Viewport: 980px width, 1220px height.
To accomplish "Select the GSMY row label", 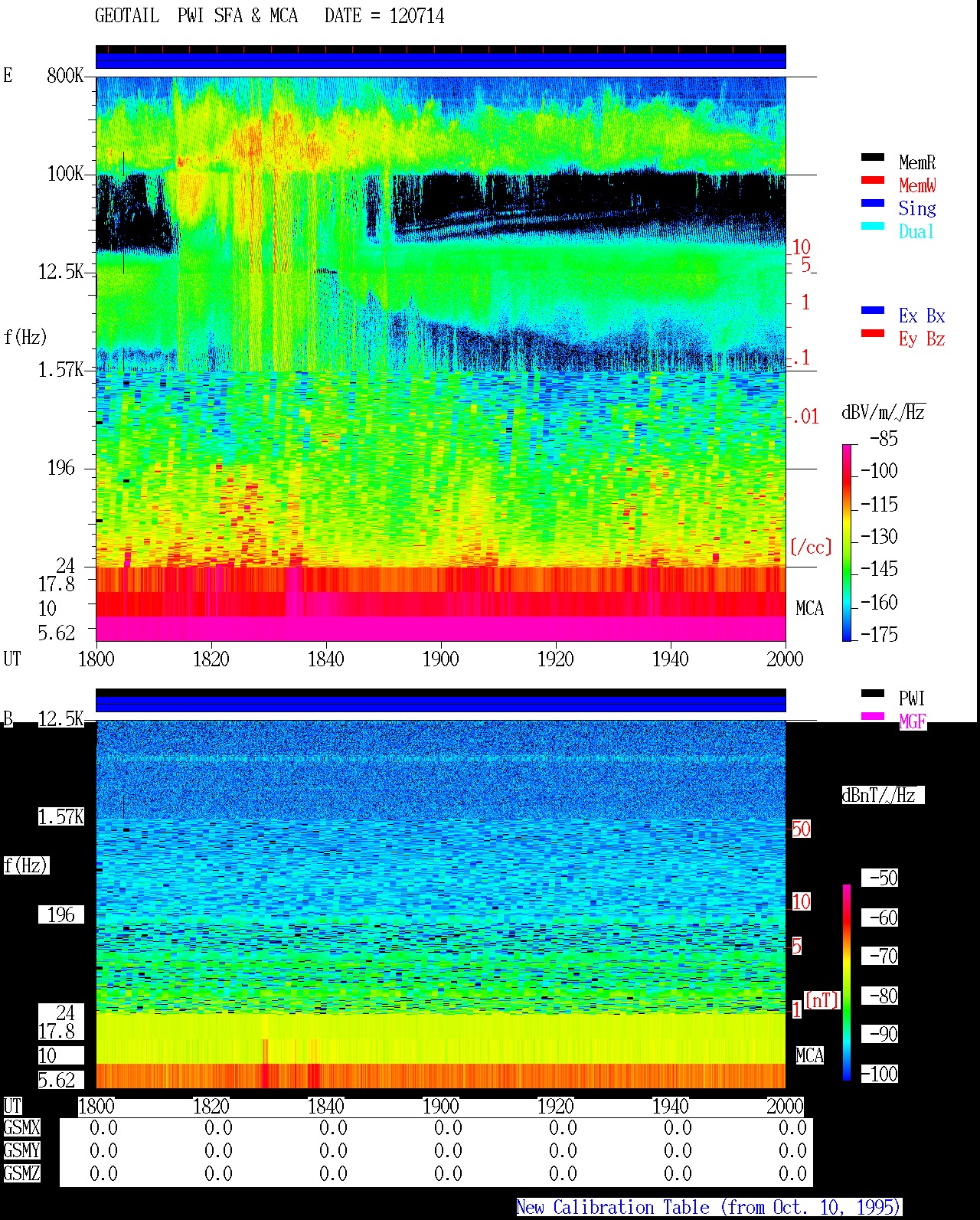I will pyautogui.click(x=21, y=1150).
